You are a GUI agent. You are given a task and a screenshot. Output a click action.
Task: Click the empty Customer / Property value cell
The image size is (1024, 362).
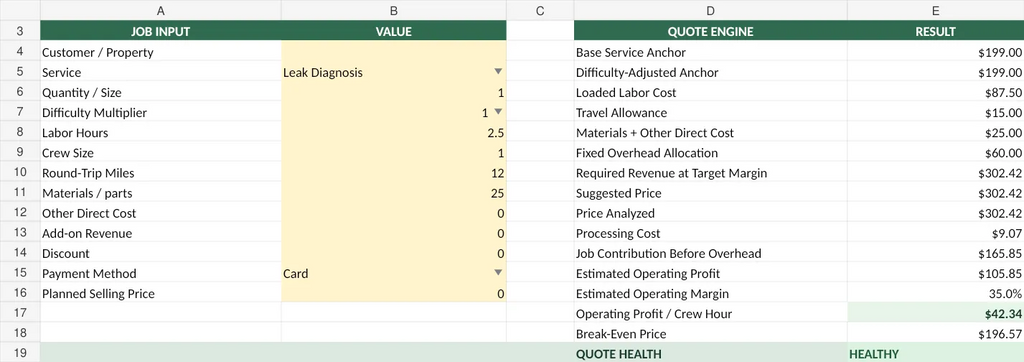tap(394, 52)
